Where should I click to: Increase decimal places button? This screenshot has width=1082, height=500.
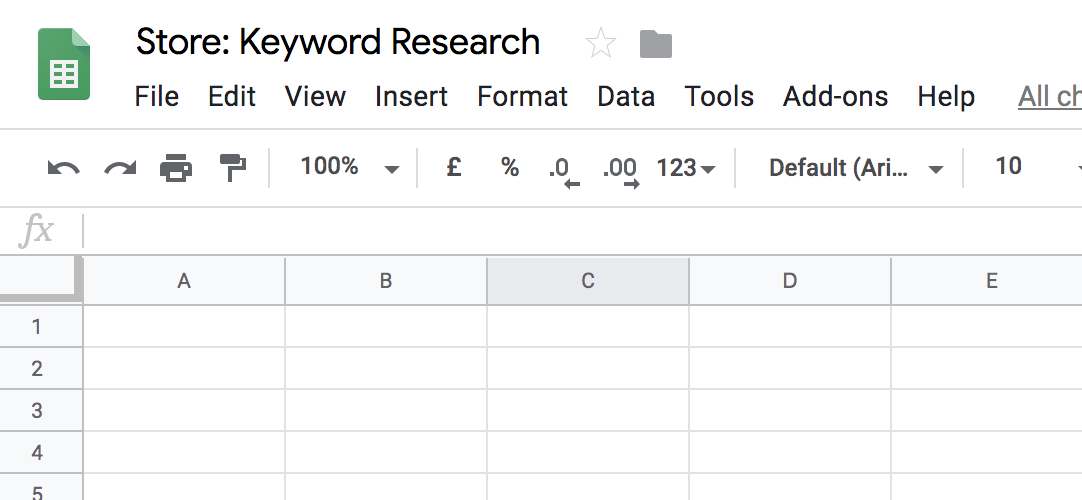620,170
